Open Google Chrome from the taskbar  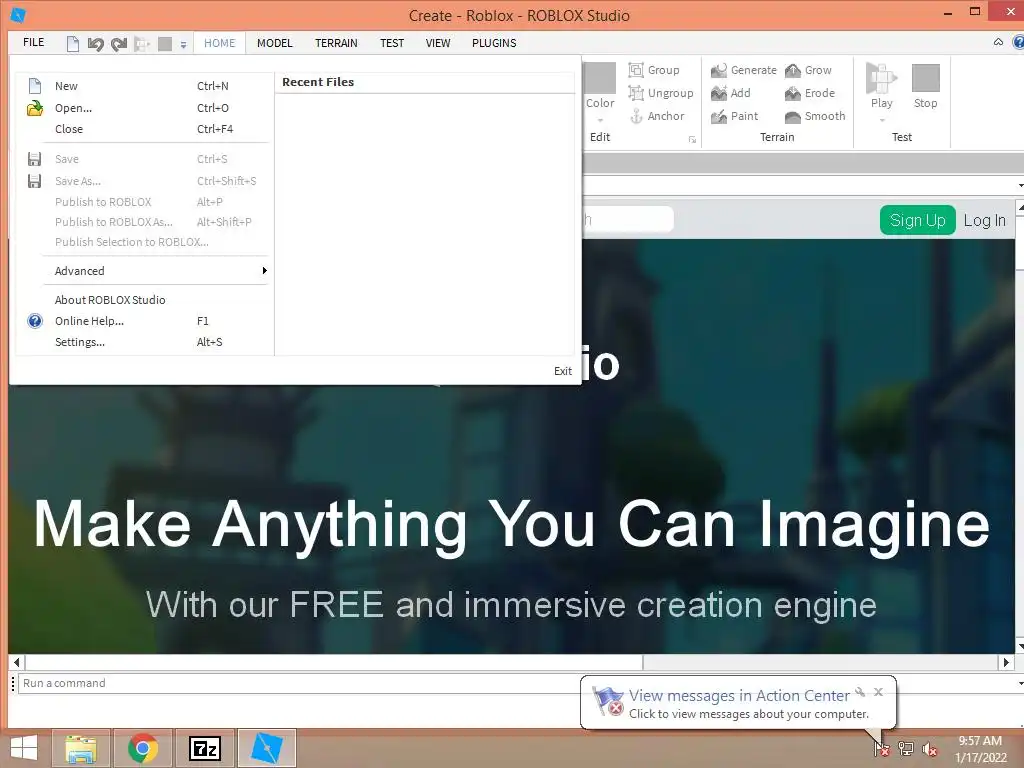click(143, 748)
